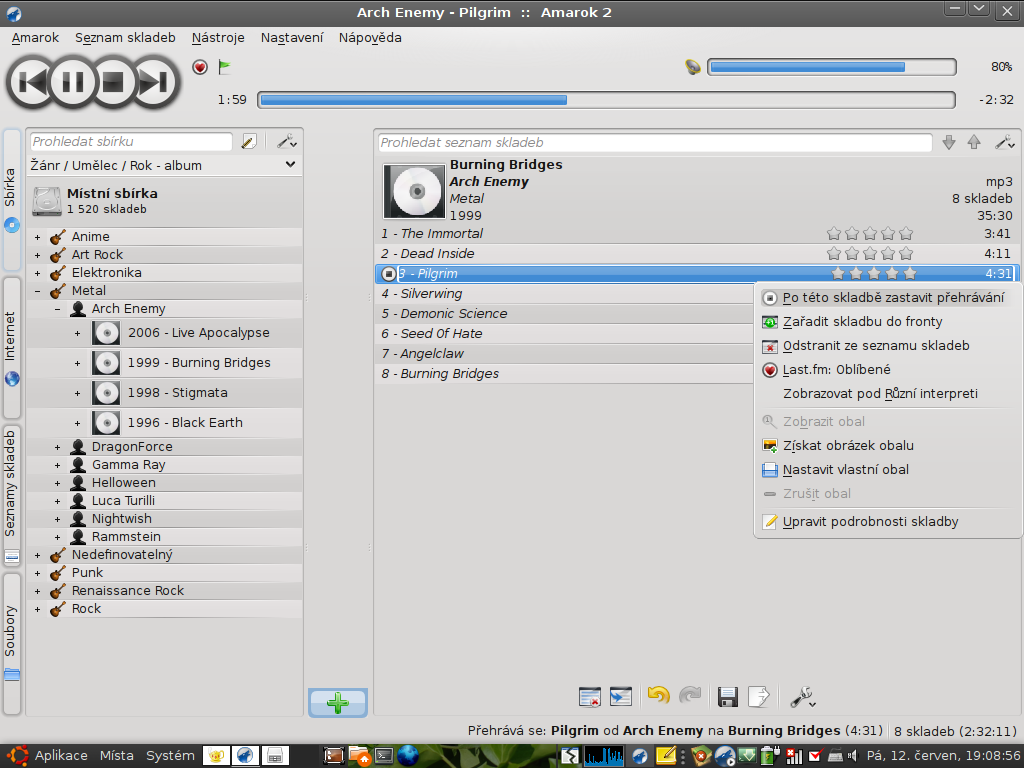Click the Burning Bridges album cover
1024x768 pixels.
point(414,191)
